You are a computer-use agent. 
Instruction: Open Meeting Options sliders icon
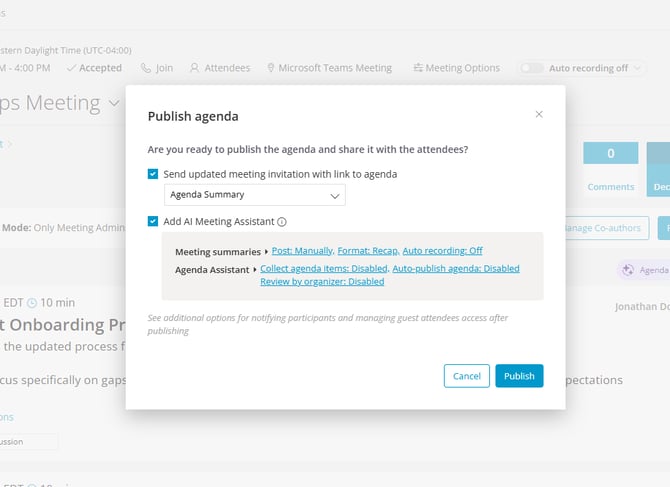[418, 67]
